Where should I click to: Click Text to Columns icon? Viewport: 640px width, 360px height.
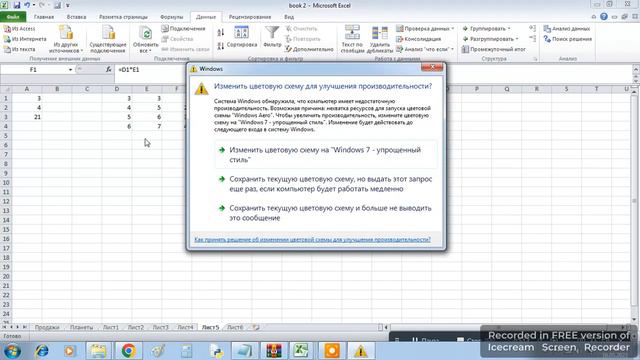352,39
